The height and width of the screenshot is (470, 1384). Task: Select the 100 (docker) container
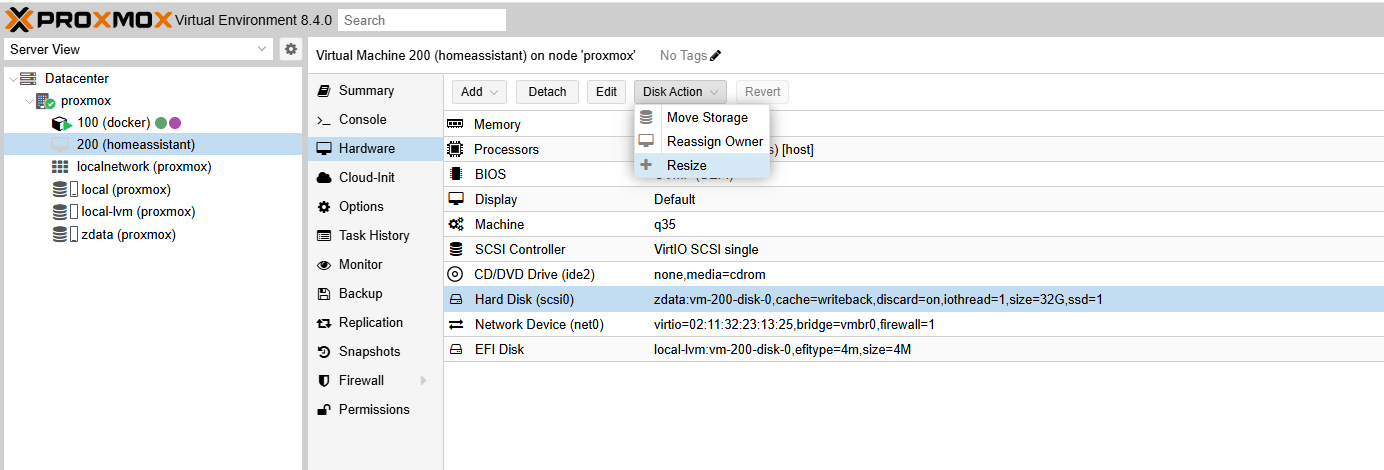click(x=114, y=123)
